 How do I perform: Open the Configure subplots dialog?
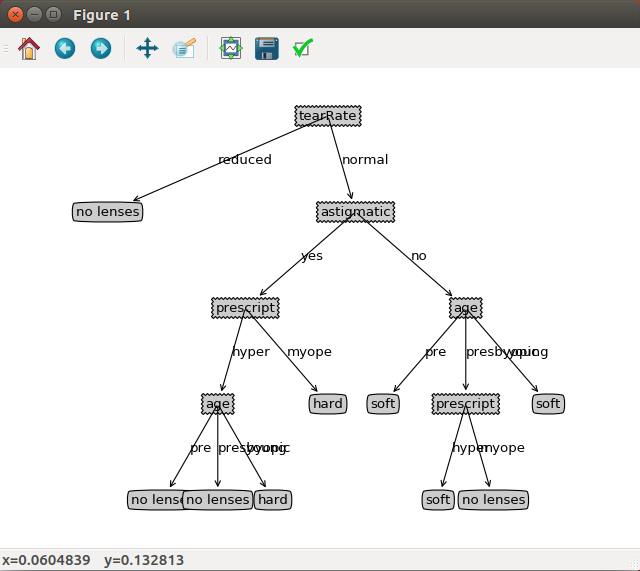point(231,48)
